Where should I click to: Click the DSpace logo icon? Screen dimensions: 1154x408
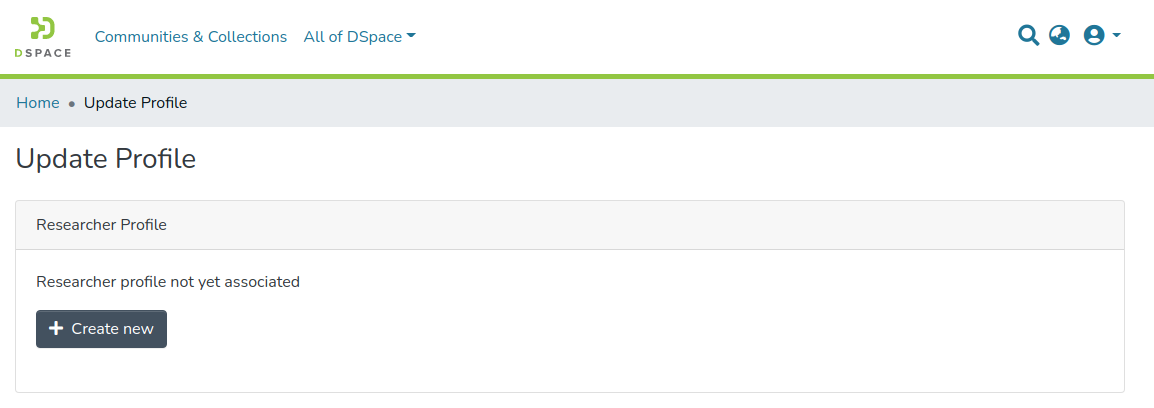(42, 28)
